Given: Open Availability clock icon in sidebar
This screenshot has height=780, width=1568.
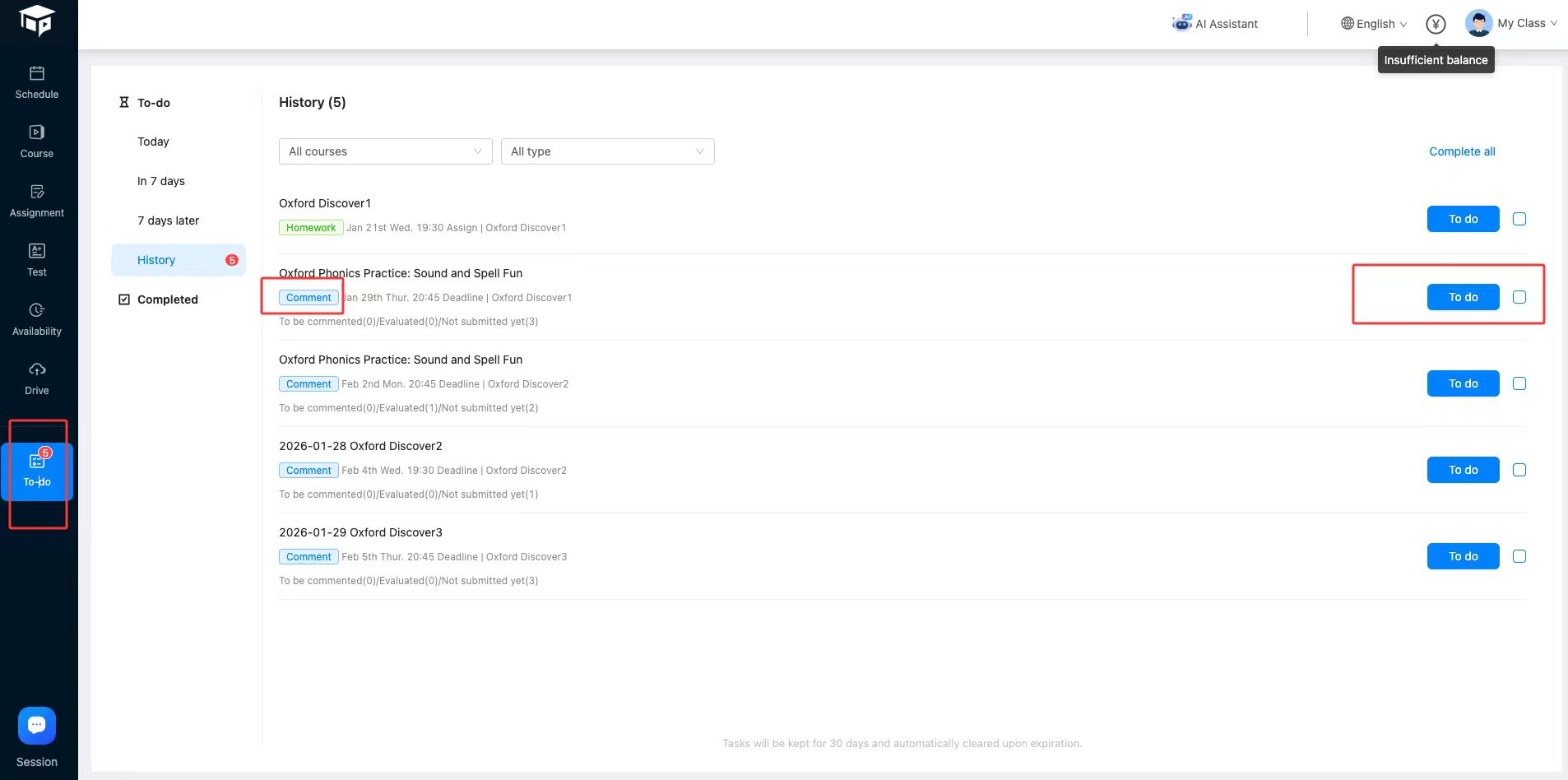Looking at the screenshot, I should point(37,311).
